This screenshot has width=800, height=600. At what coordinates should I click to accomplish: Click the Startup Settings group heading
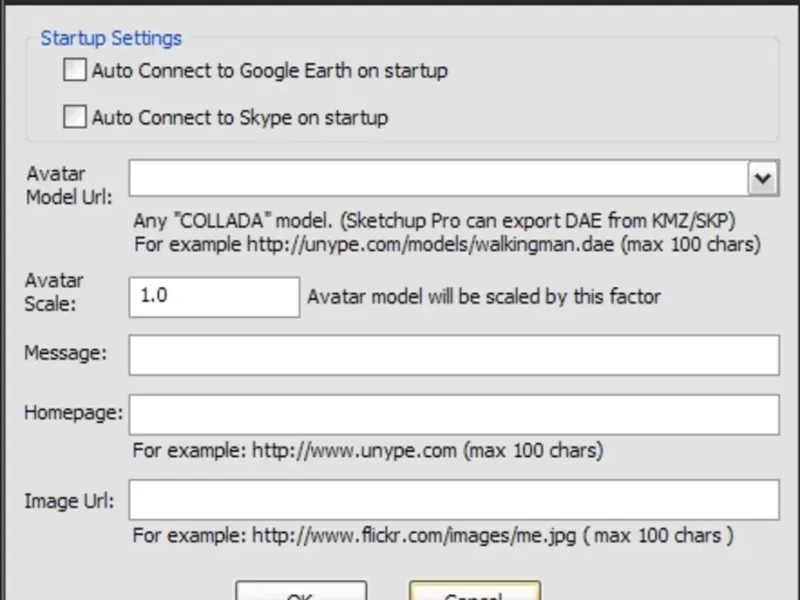(111, 39)
